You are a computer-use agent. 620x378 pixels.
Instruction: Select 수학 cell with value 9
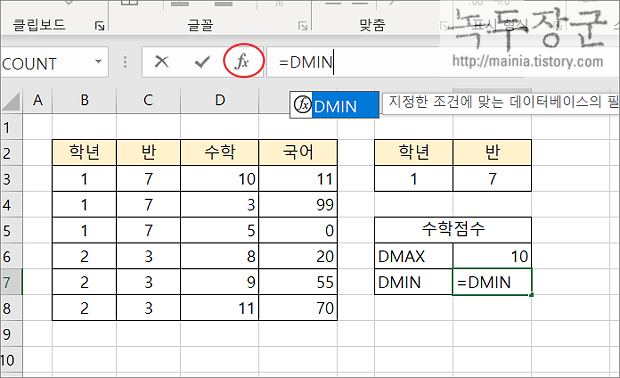click(220, 282)
